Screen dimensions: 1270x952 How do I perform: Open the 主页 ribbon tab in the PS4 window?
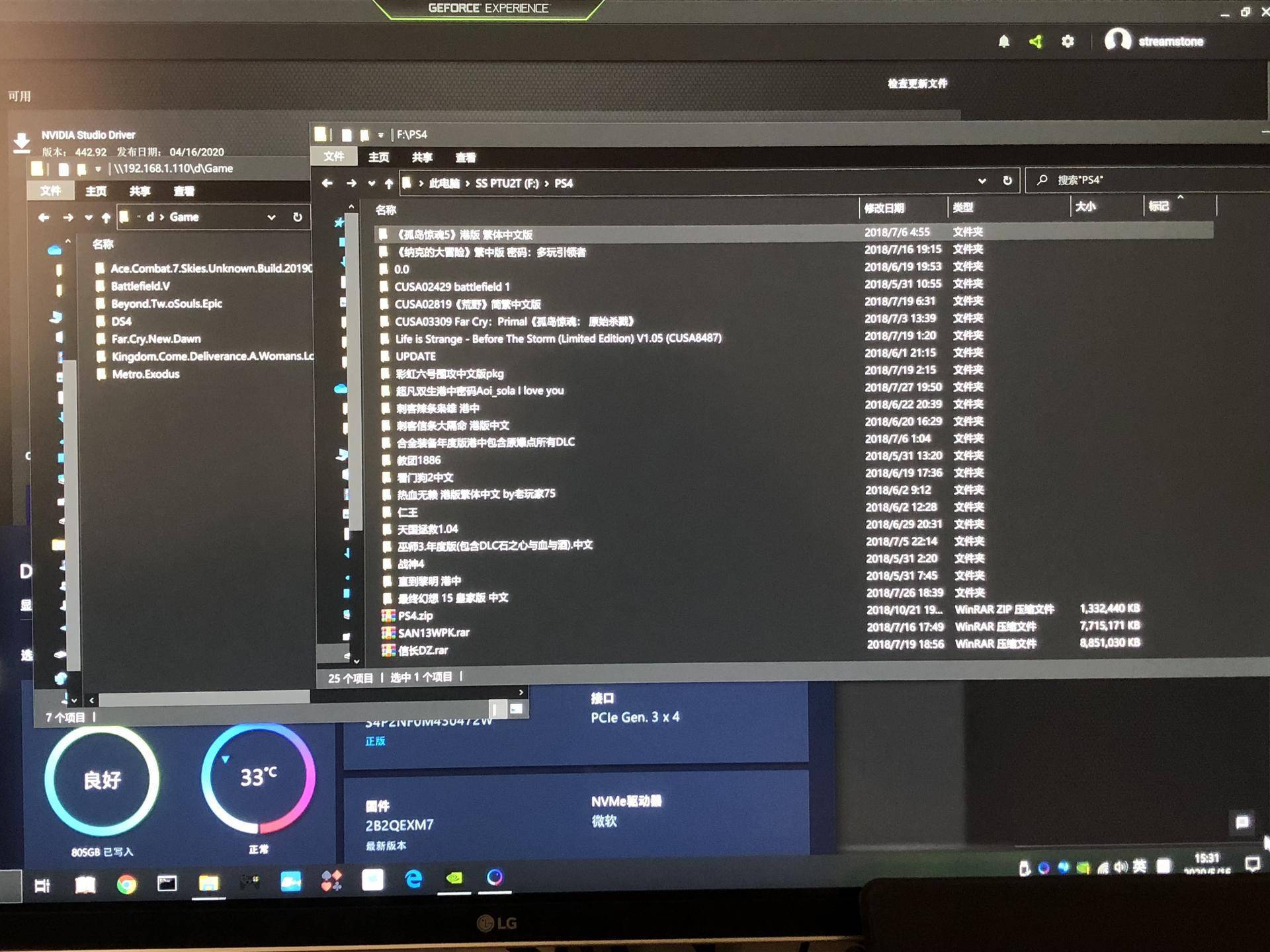click(x=378, y=157)
